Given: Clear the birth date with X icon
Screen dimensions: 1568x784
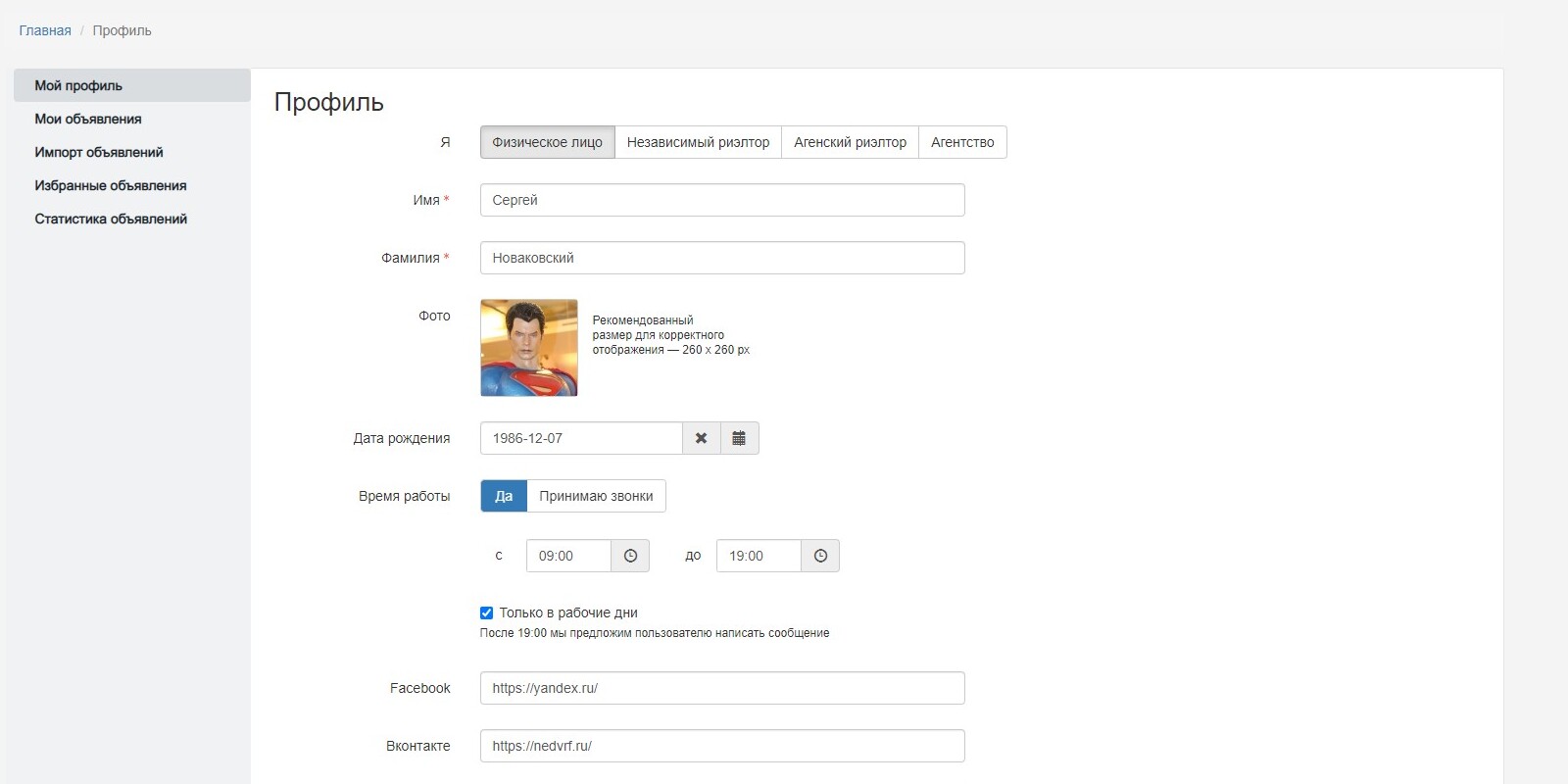Looking at the screenshot, I should click(701, 438).
